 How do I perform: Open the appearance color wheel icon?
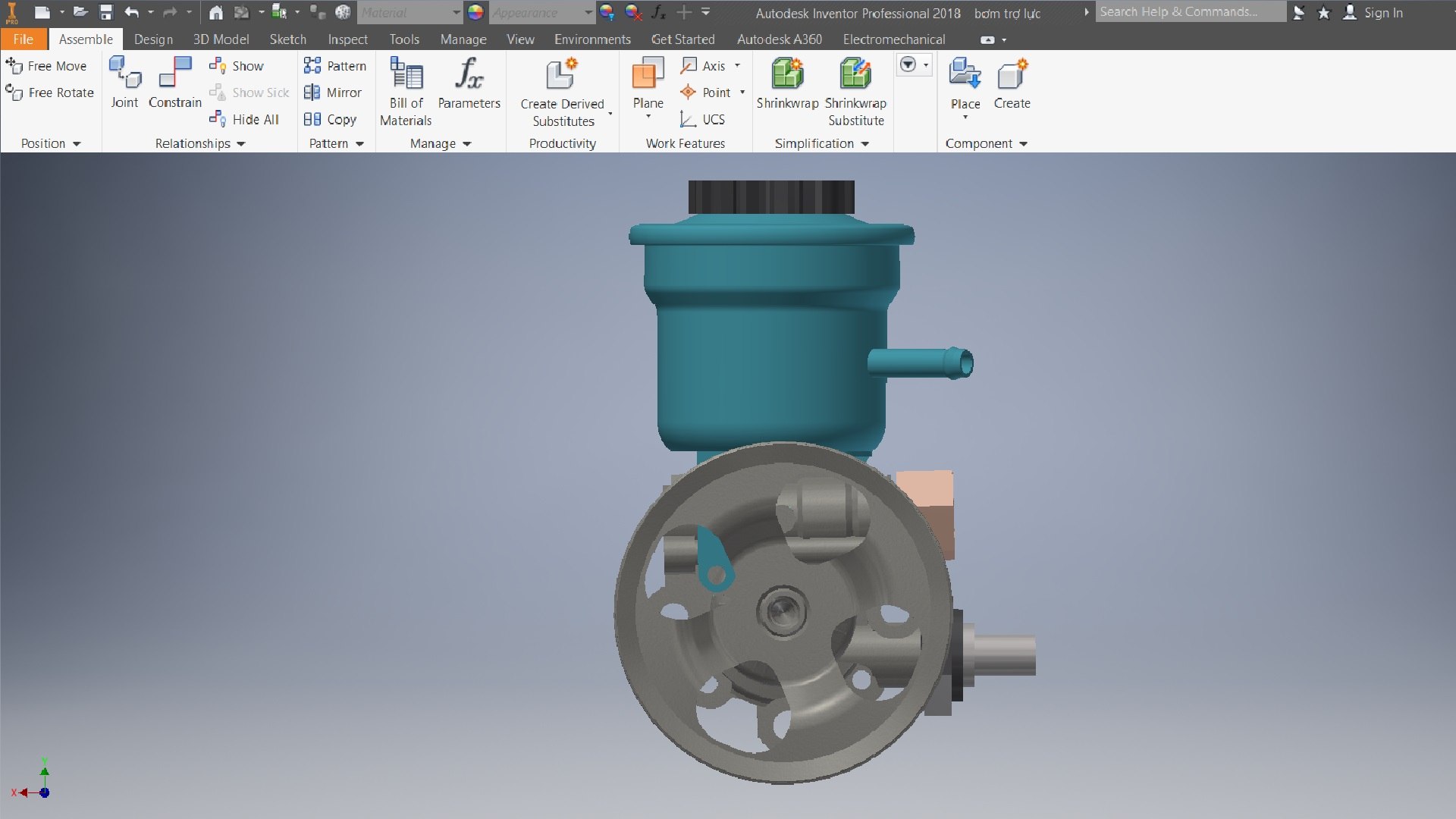click(x=475, y=12)
